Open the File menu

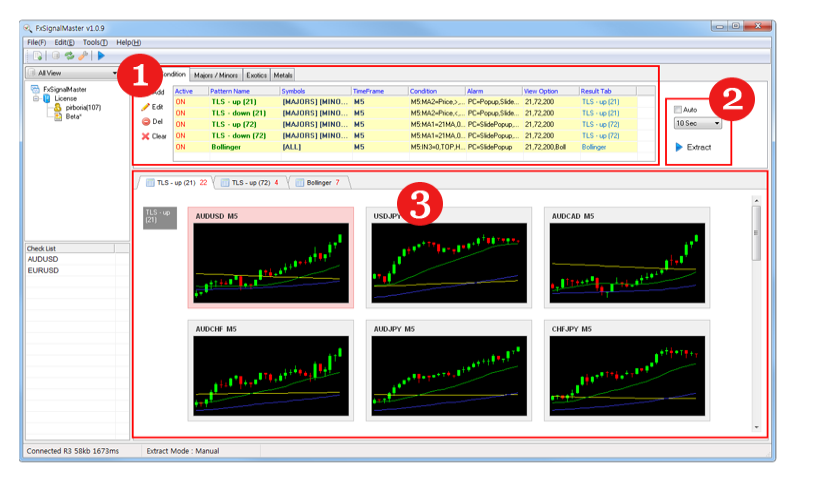click(36, 43)
